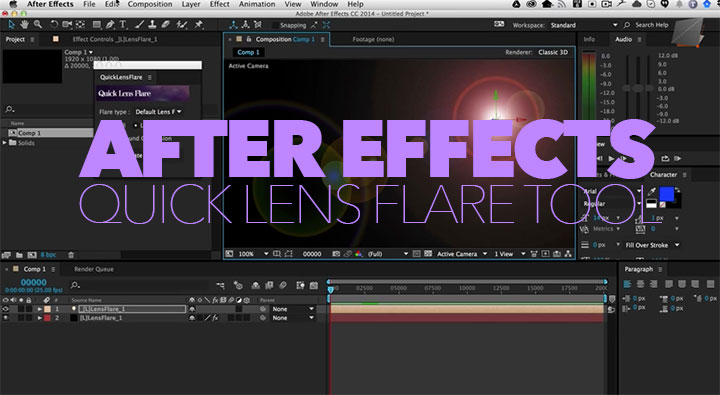Select the Rotation tool
The height and width of the screenshot is (395, 720).
54,24
